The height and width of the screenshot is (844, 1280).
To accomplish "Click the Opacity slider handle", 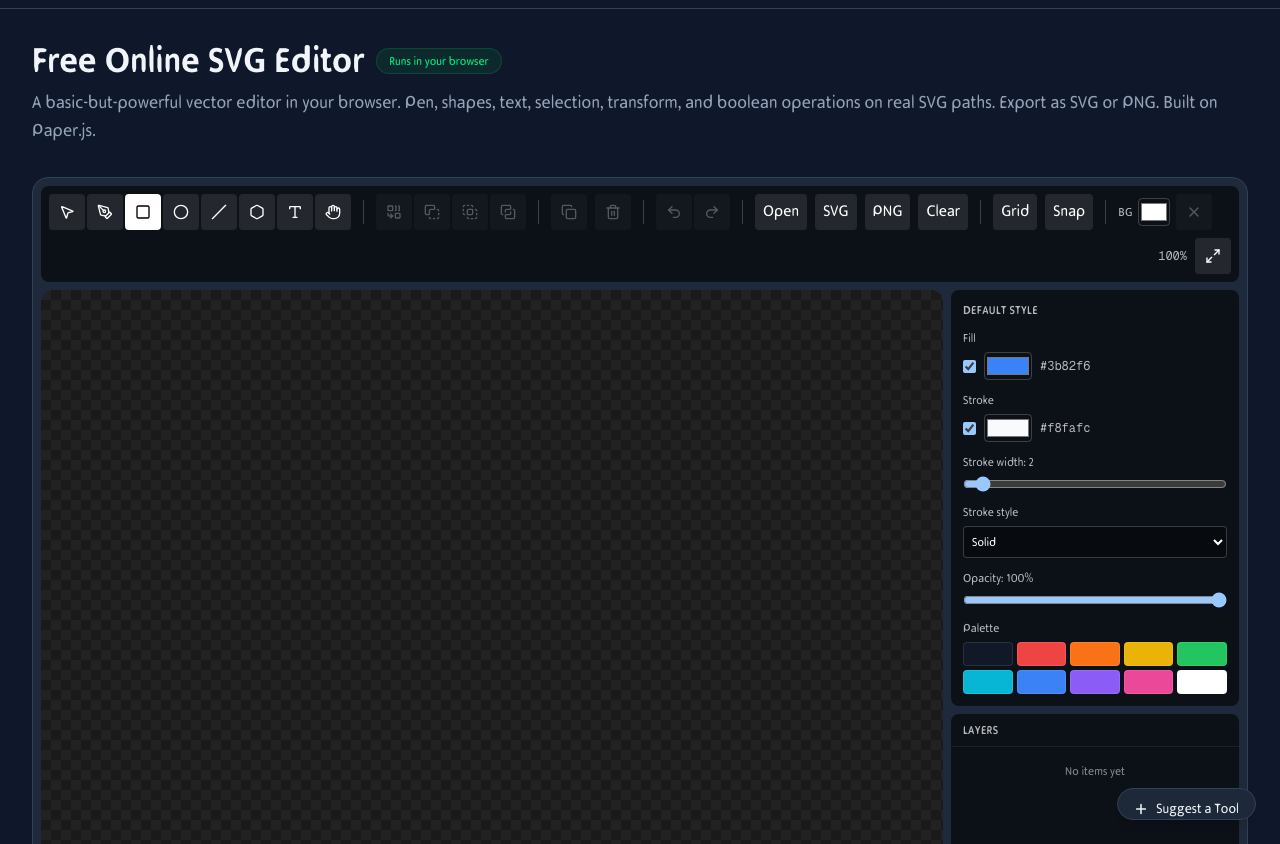I will click(x=1219, y=600).
